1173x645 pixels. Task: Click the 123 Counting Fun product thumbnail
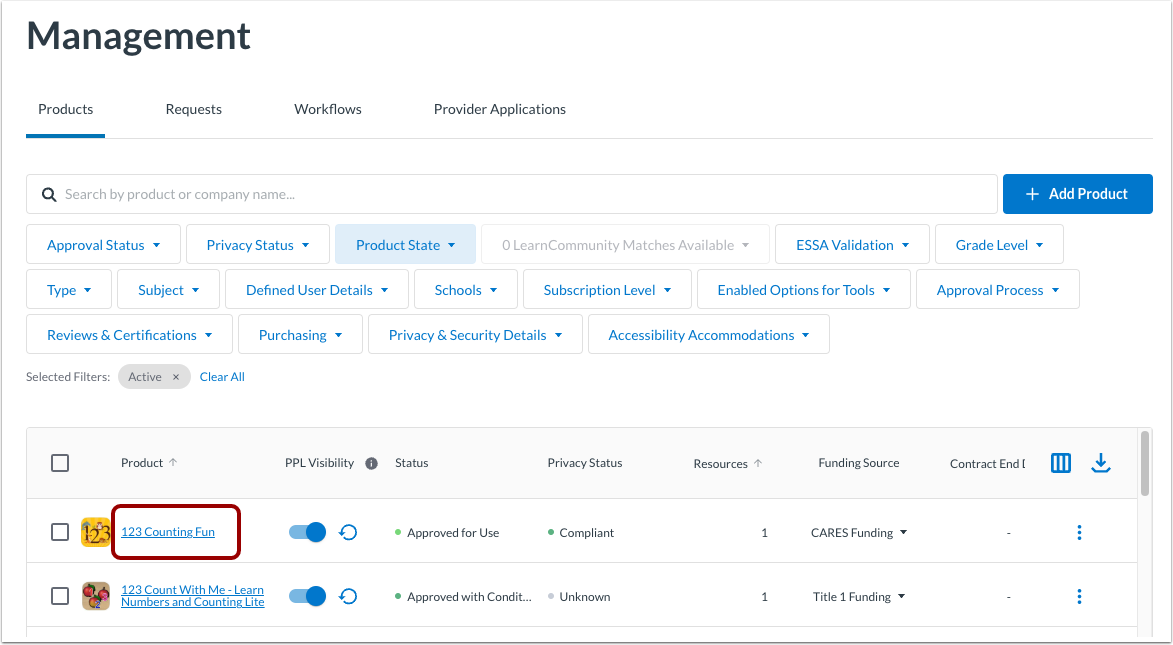95,532
